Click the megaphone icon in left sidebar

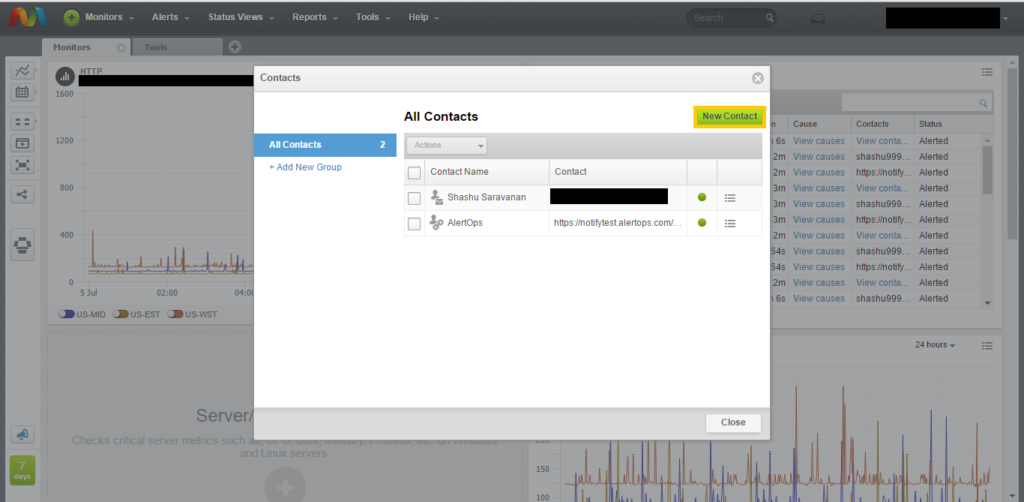coord(22,434)
